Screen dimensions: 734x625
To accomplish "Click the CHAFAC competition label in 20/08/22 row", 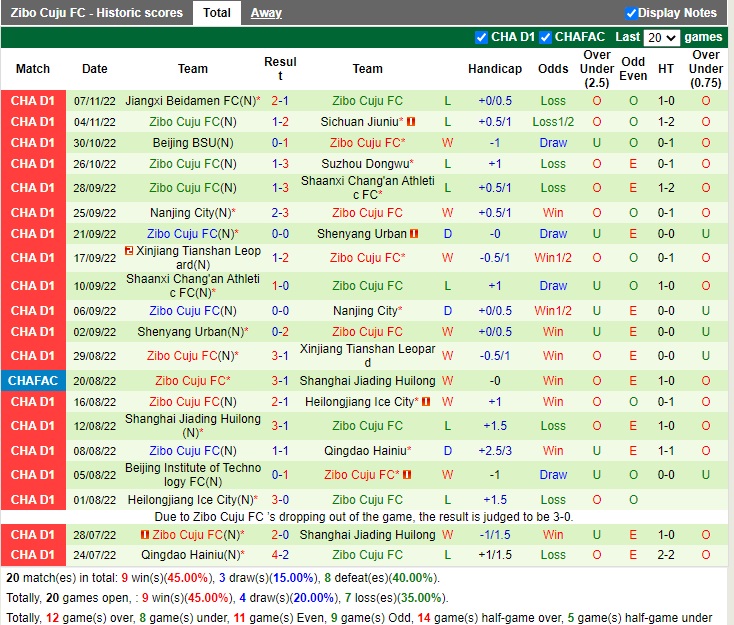I will [x=33, y=381].
